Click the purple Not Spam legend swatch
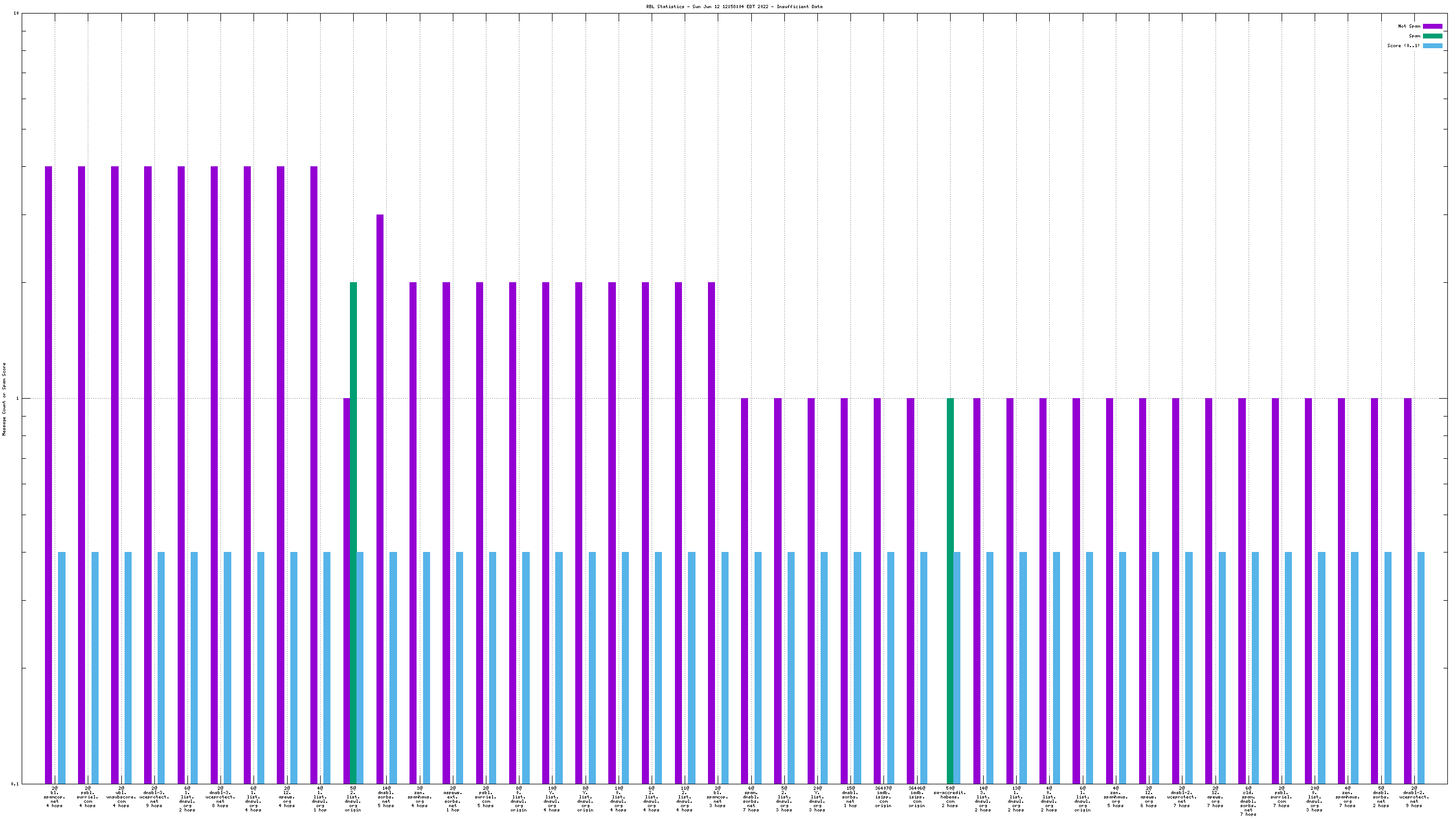 pos(1432,26)
